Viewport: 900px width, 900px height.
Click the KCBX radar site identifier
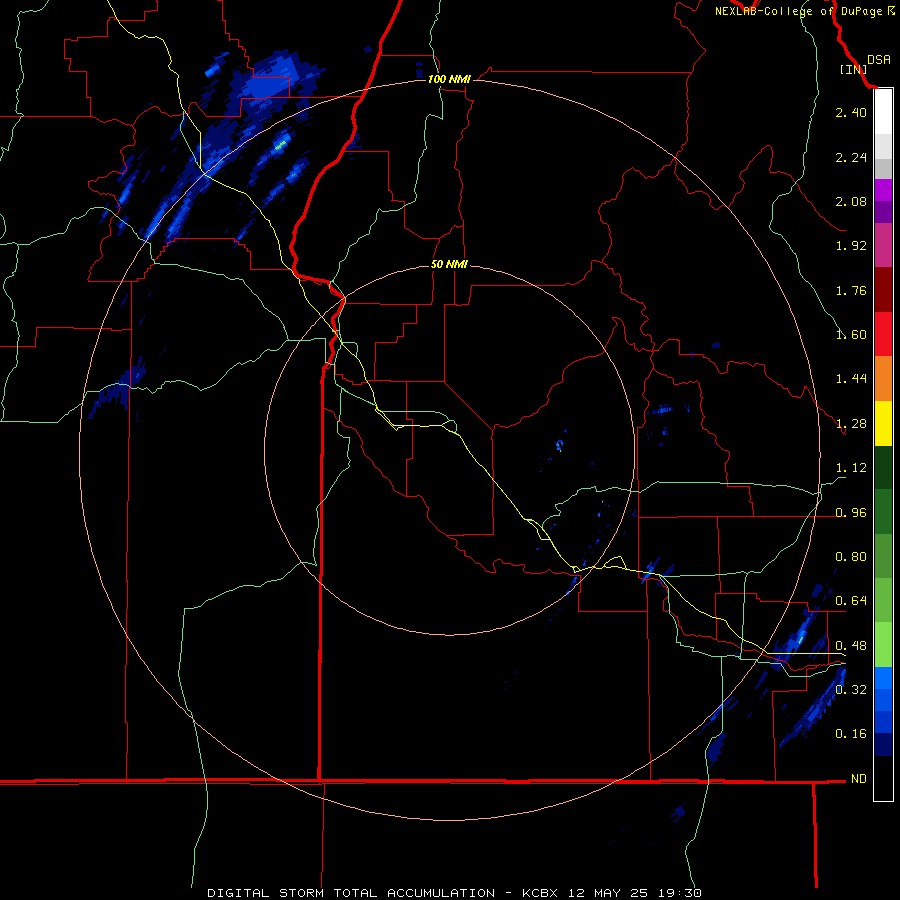coord(542,893)
